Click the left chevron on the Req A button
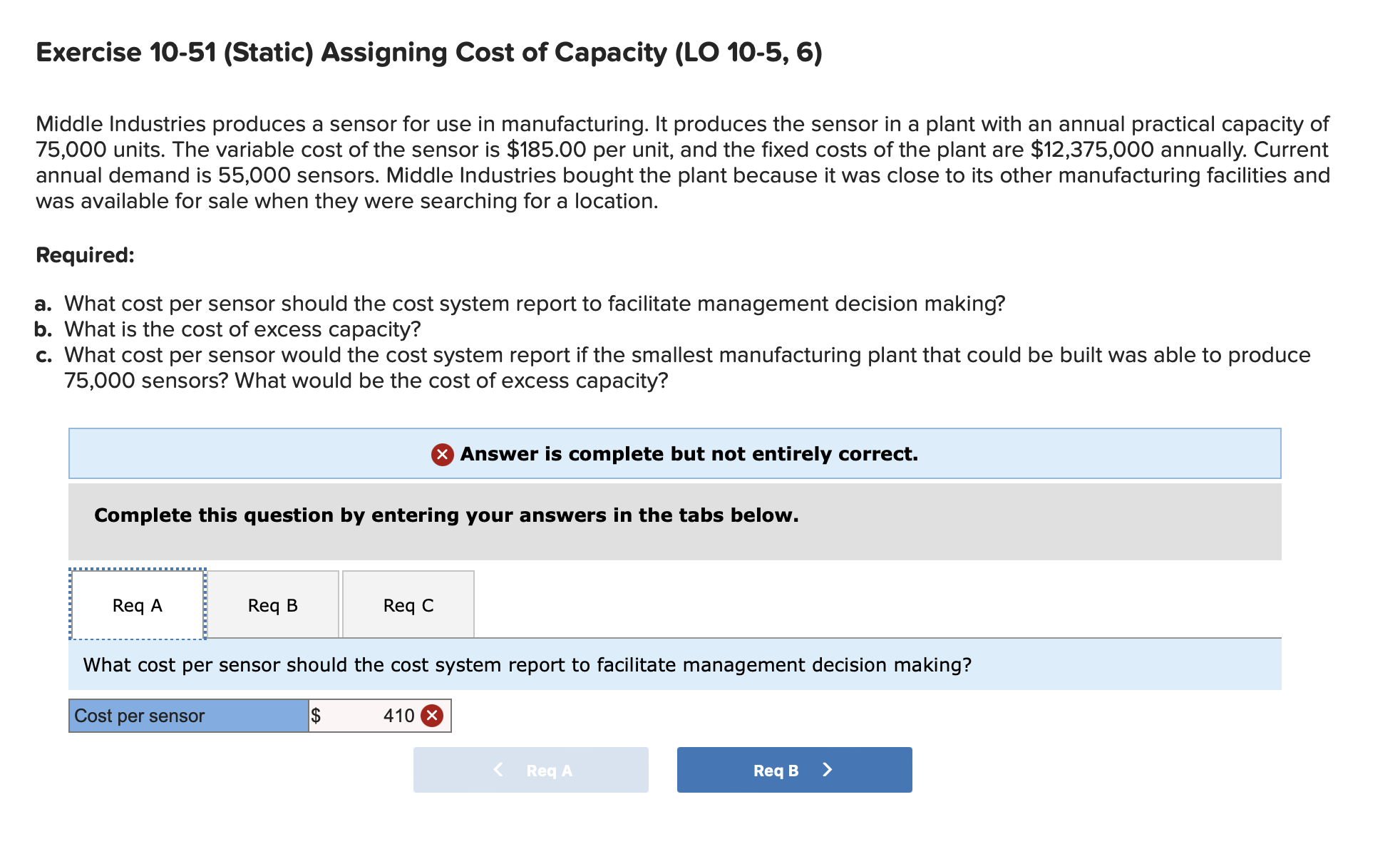This screenshot has width=1400, height=844. coord(498,769)
